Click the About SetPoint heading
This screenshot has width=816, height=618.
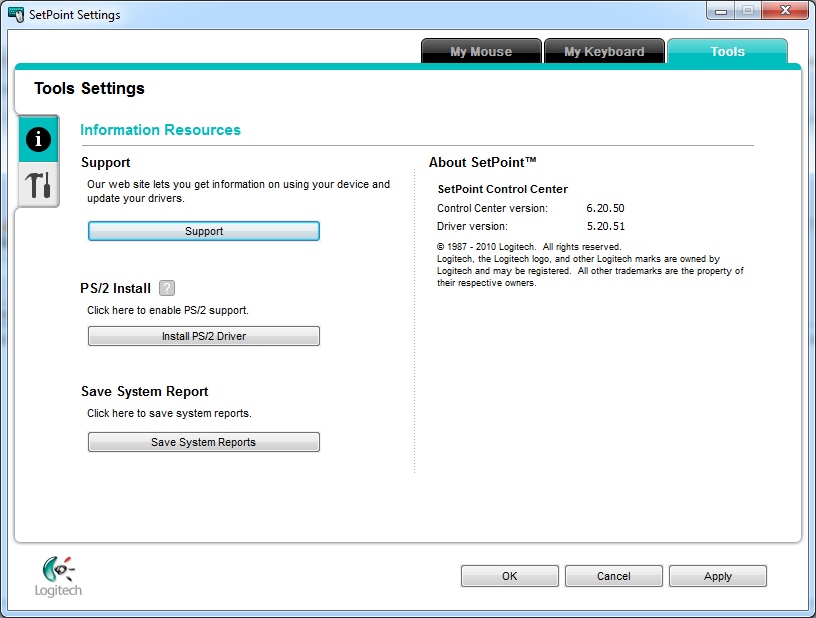482,162
